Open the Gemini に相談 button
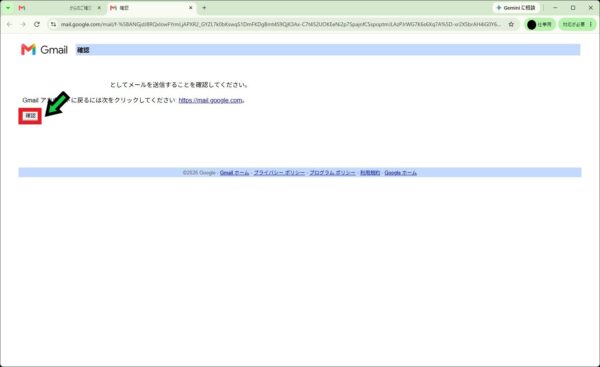Image resolution: width=600 pixels, height=367 pixels. click(x=516, y=8)
